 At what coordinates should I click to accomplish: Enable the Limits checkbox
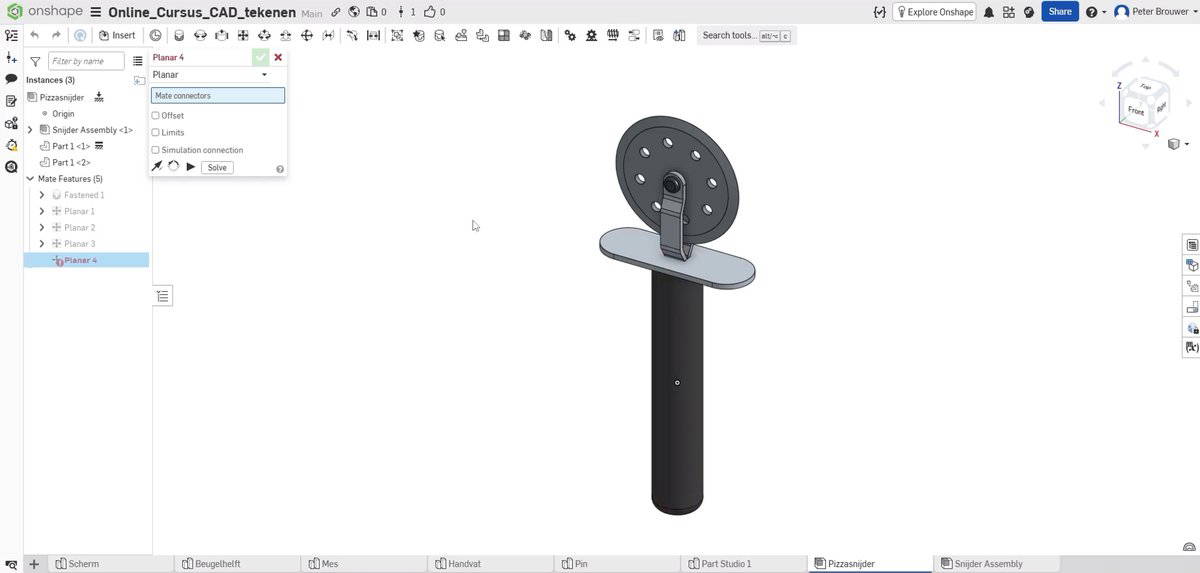pyautogui.click(x=155, y=132)
